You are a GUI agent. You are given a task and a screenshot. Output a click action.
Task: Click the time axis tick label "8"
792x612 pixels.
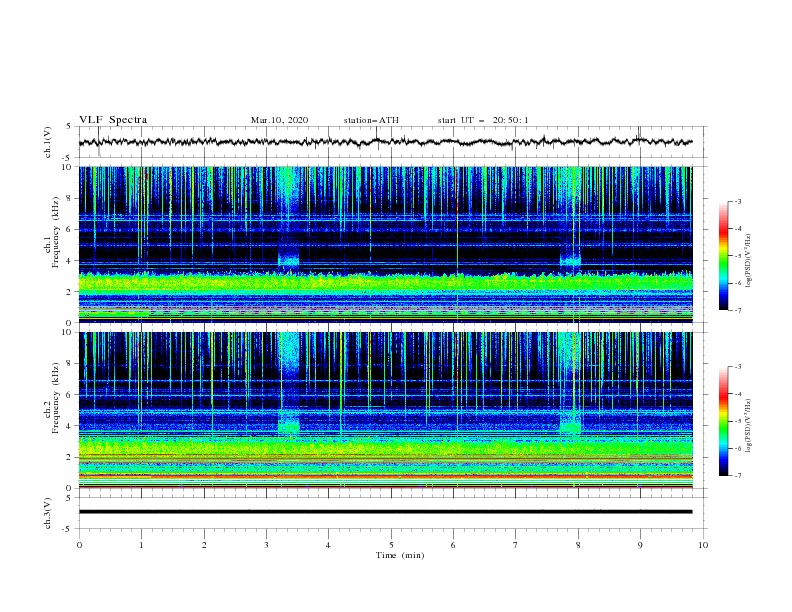pyautogui.click(x=578, y=545)
